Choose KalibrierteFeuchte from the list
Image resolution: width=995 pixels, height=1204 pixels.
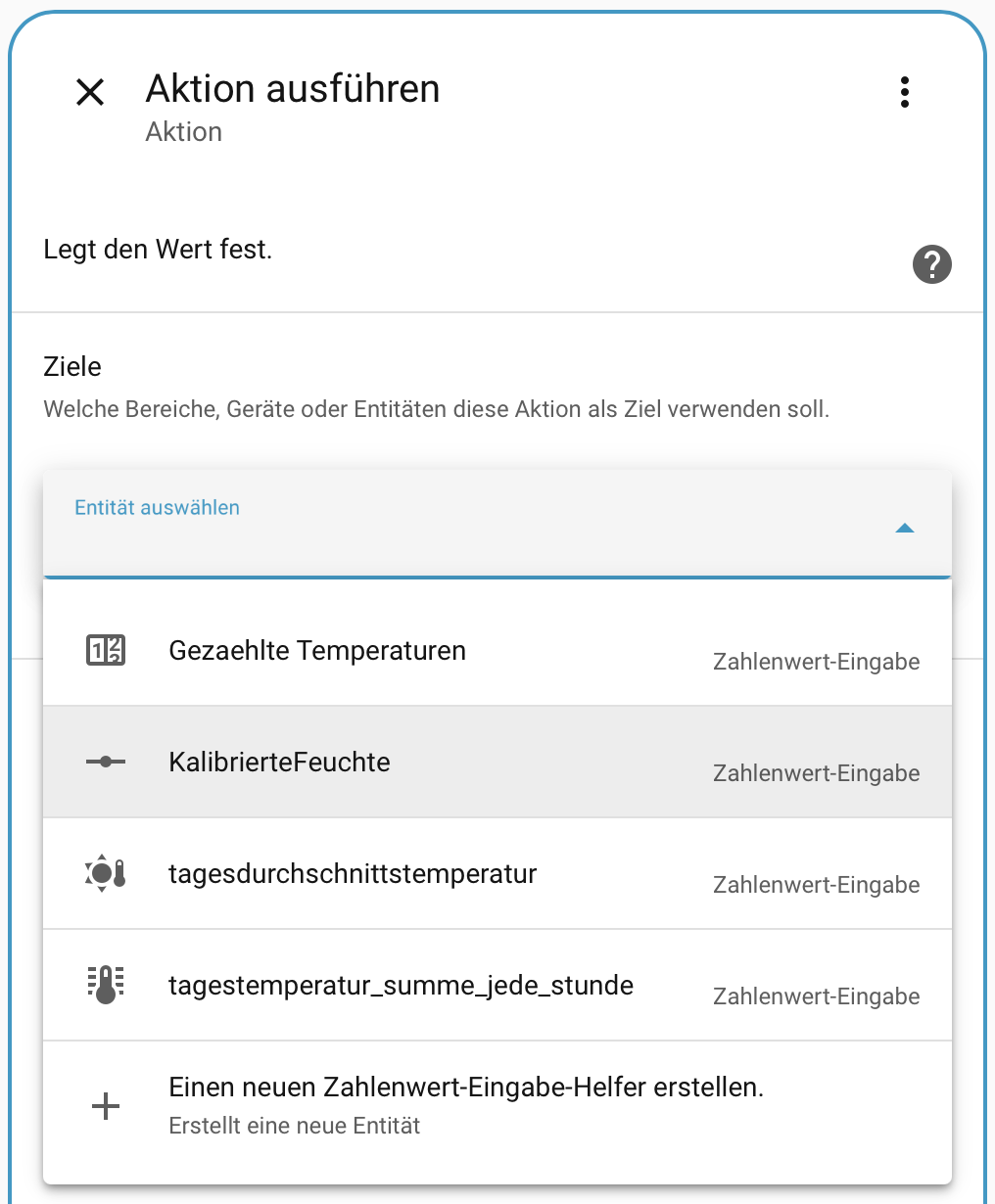pos(280,763)
